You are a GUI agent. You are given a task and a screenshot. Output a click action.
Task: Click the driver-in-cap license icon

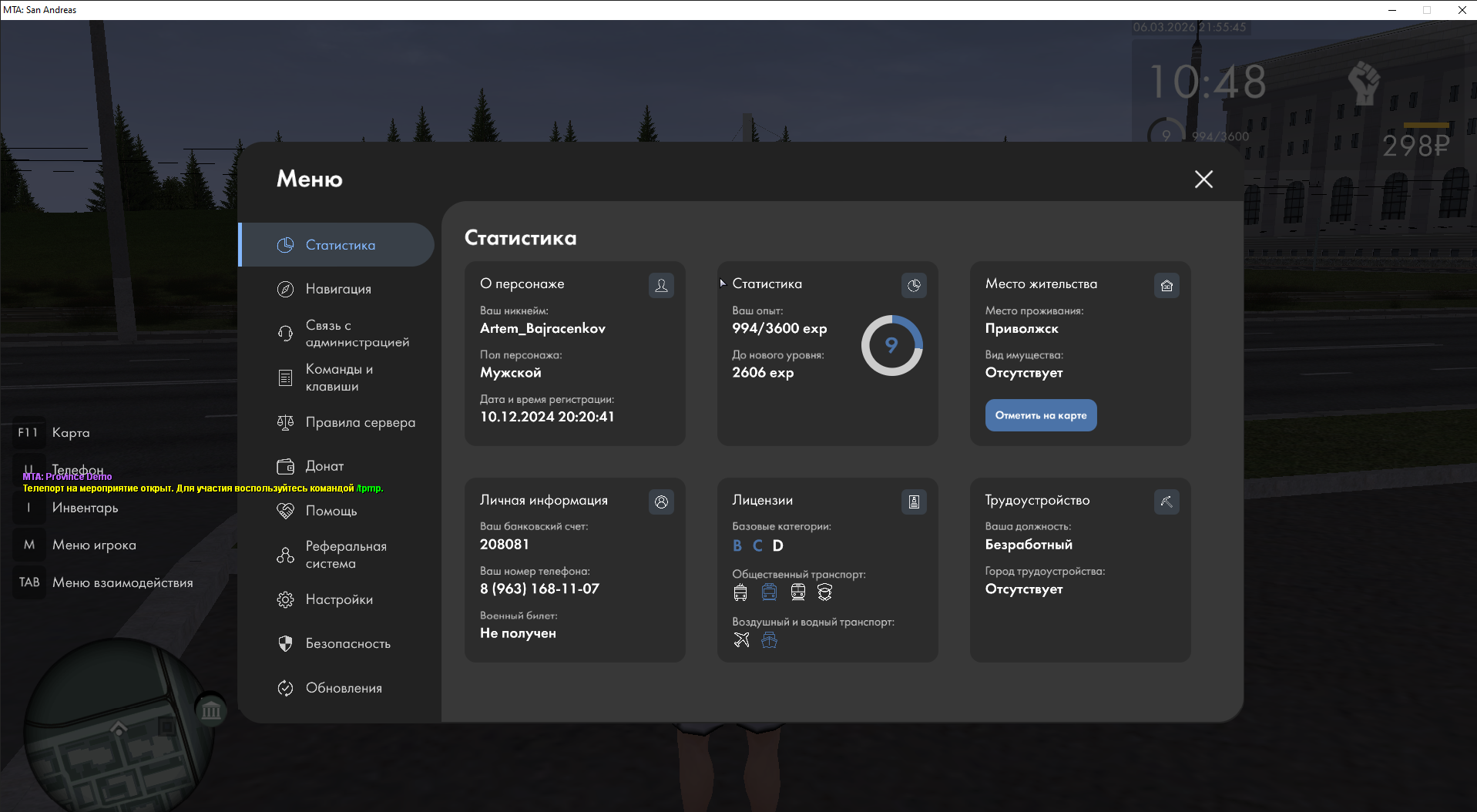click(x=825, y=592)
